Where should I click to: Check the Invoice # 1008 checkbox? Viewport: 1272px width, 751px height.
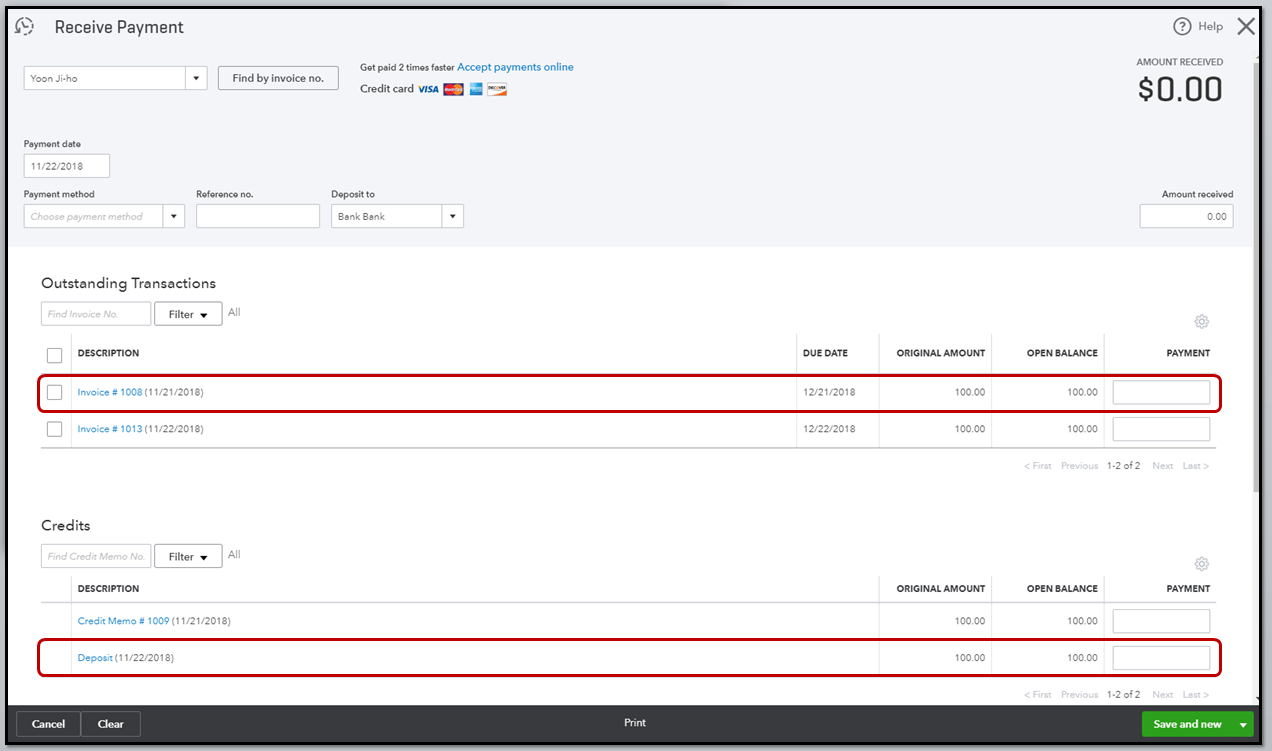[54, 392]
